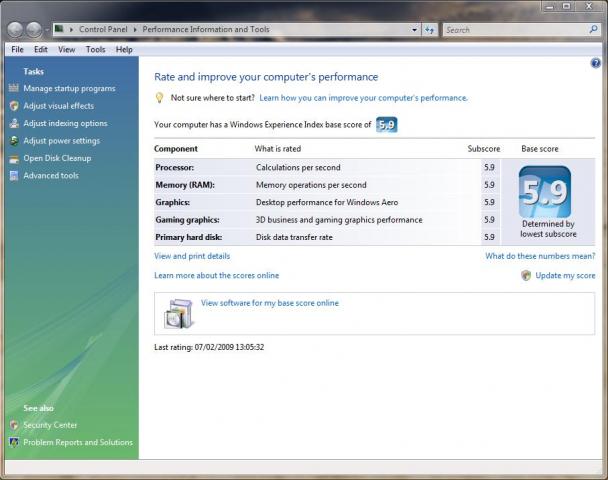Select Performance Information and Tools breadcrumb
Viewport: 608px width, 480px height.
(x=206, y=29)
